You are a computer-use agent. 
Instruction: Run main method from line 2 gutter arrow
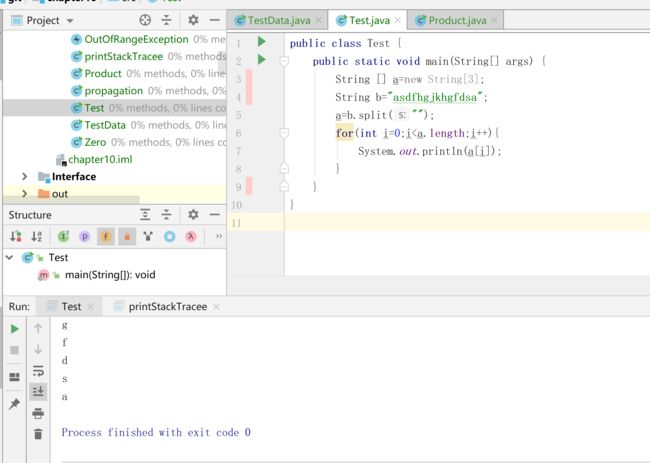click(261, 59)
